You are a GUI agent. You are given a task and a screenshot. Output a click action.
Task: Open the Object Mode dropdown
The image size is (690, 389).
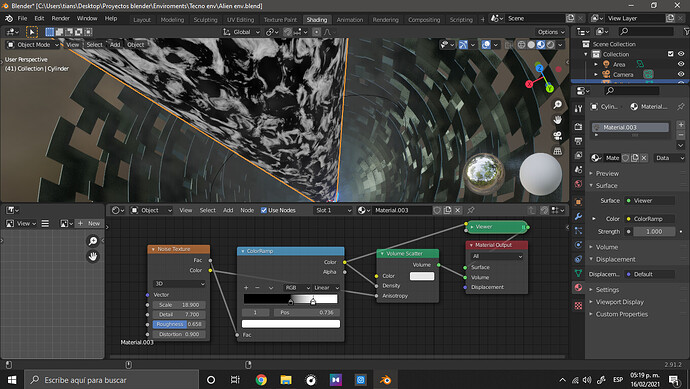[33, 44]
